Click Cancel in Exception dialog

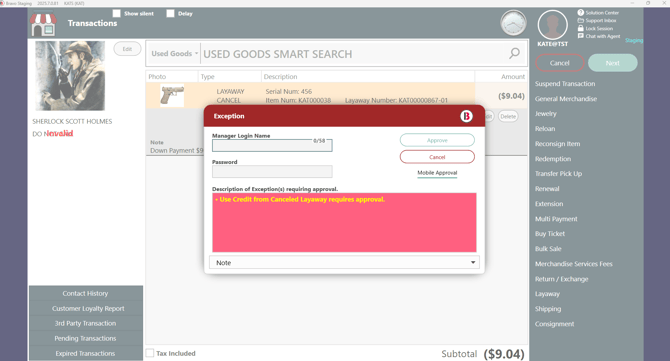point(437,157)
